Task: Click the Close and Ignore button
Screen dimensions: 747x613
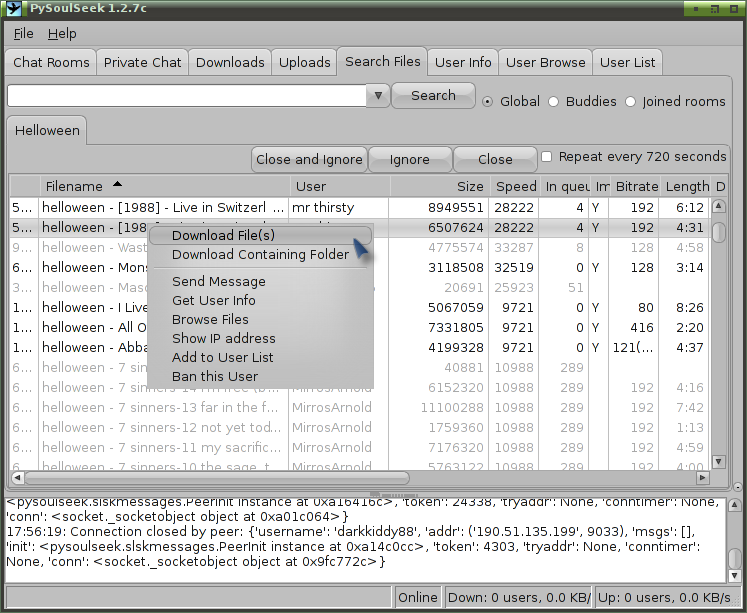Action: click(x=309, y=160)
